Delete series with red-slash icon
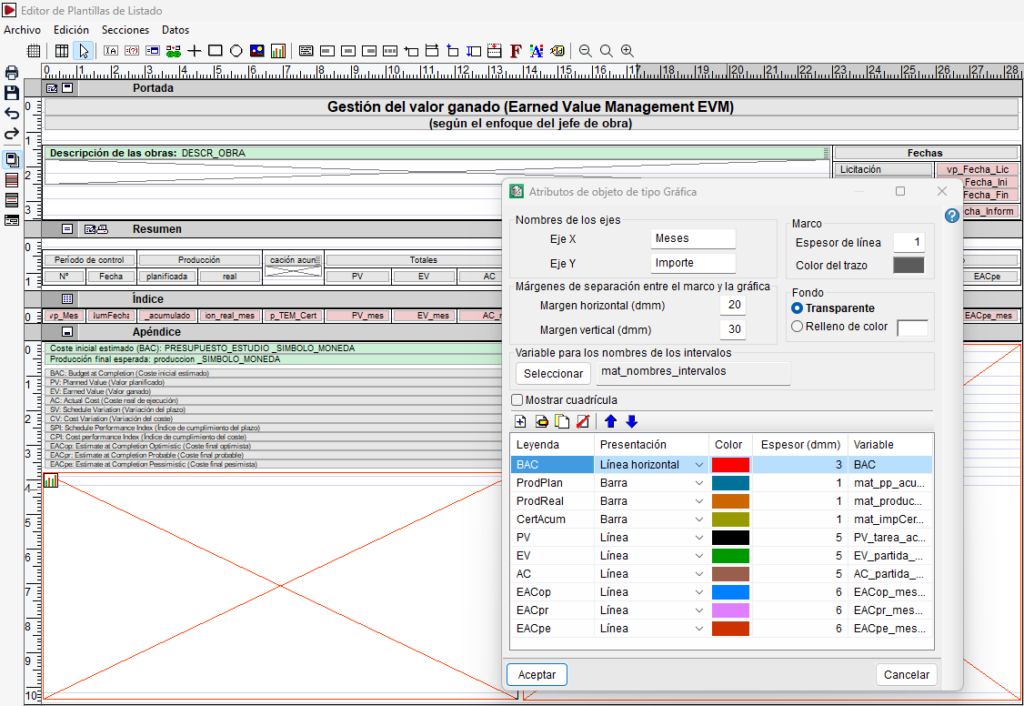The height and width of the screenshot is (706, 1024). tap(583, 421)
